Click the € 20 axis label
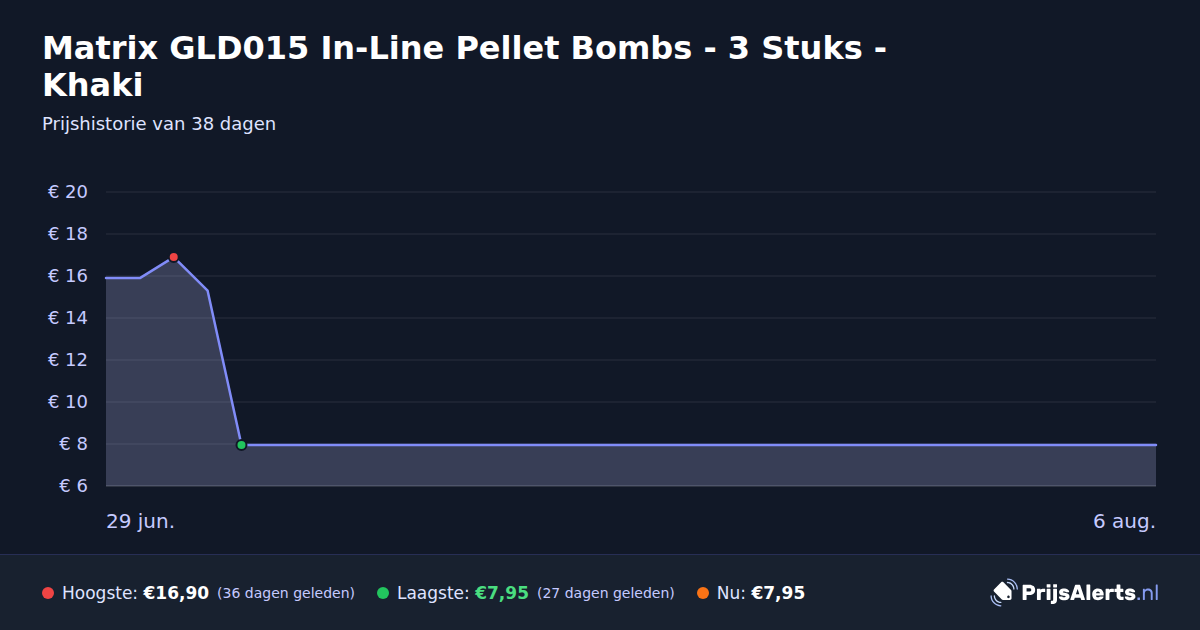Viewport: 1200px width, 630px height. pyautogui.click(x=68, y=192)
